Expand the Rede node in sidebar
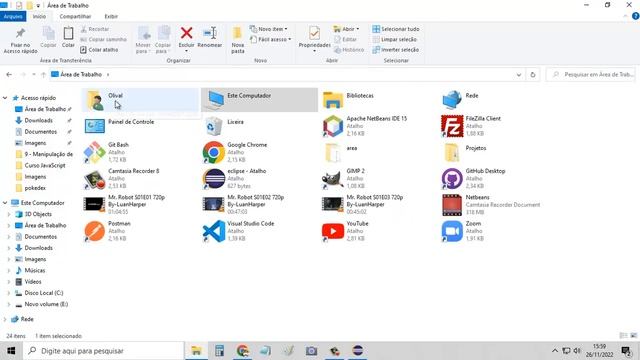Screen dimensions: 640x360 (5, 319)
